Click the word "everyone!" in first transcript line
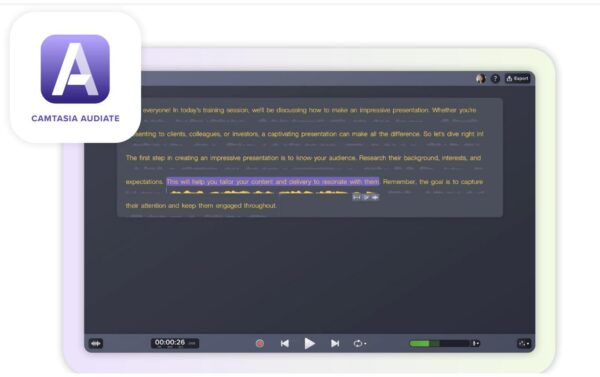The width and height of the screenshot is (600, 377). point(157,110)
